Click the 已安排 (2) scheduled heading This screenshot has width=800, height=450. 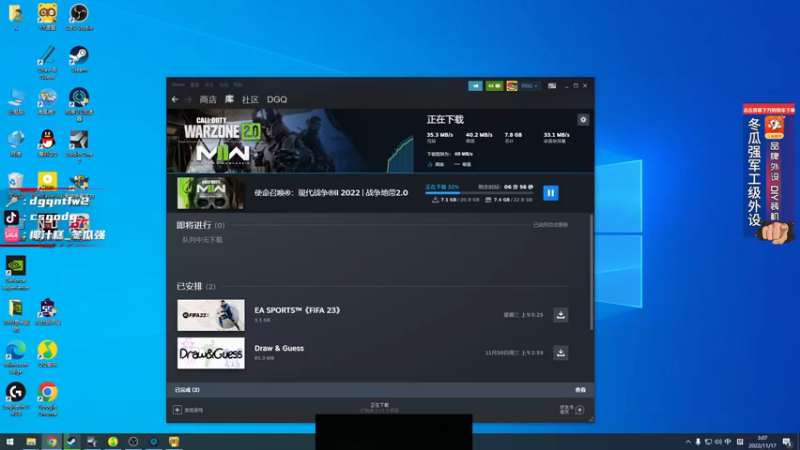196,286
